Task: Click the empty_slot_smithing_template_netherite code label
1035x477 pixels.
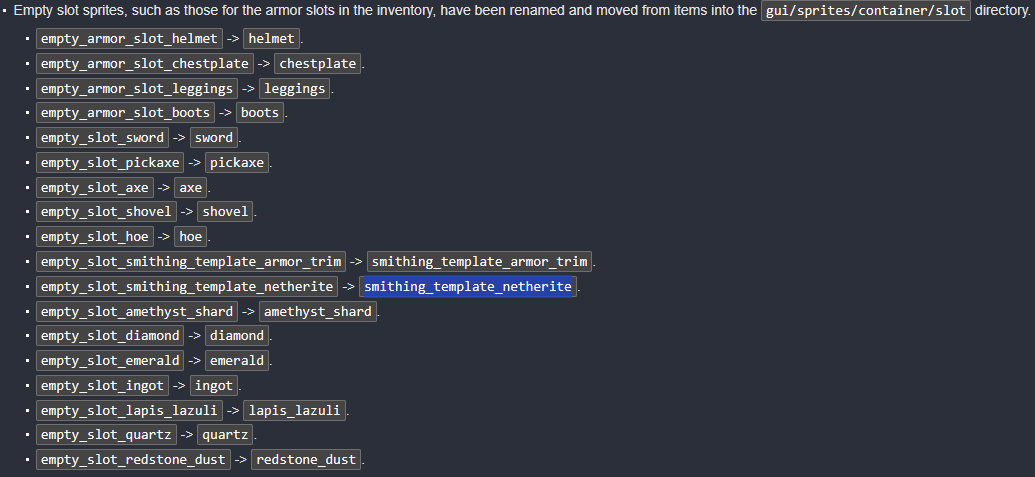Action: 187,286
